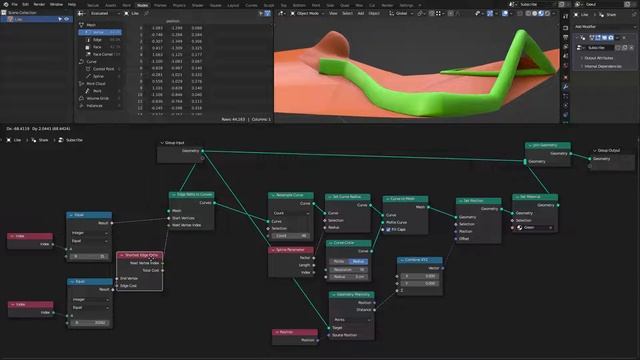Select Radius mode on the Curve Circle node
This screenshot has width=640, height=360.
(358, 261)
